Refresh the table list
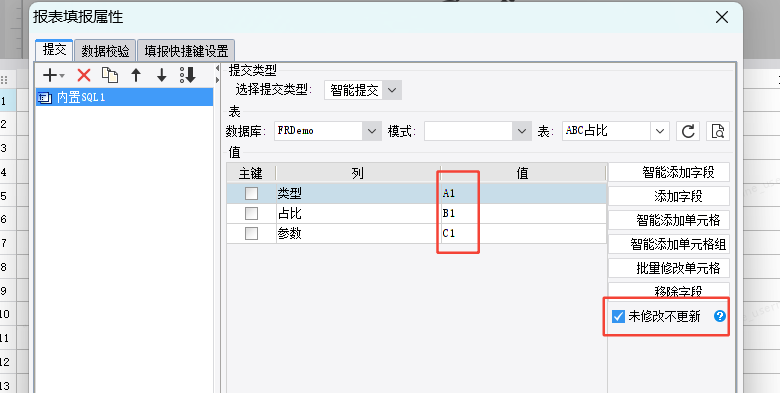780x393 pixels. (x=688, y=131)
